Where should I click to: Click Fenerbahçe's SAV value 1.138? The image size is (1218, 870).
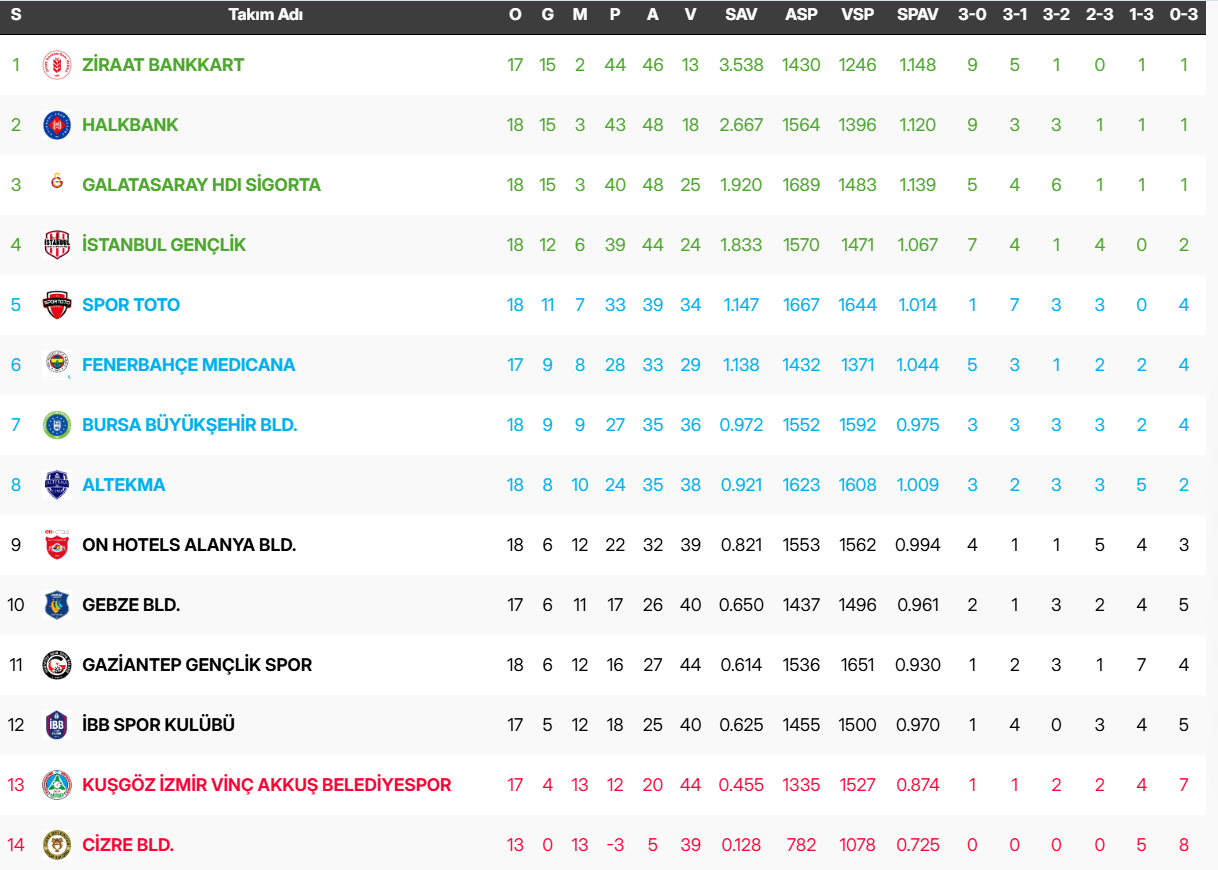pos(741,365)
